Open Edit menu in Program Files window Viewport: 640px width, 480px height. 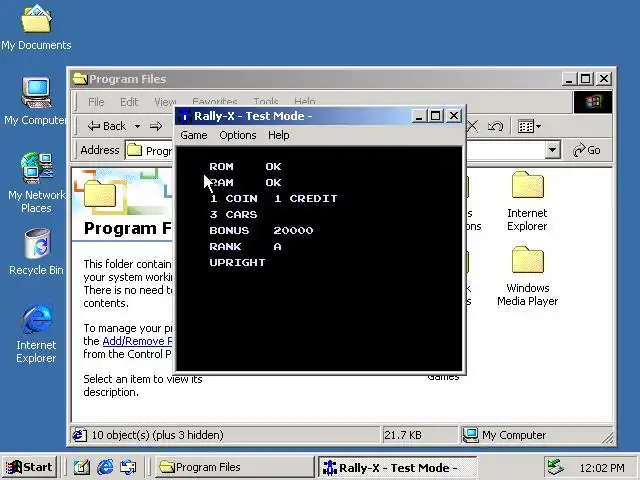[129, 102]
